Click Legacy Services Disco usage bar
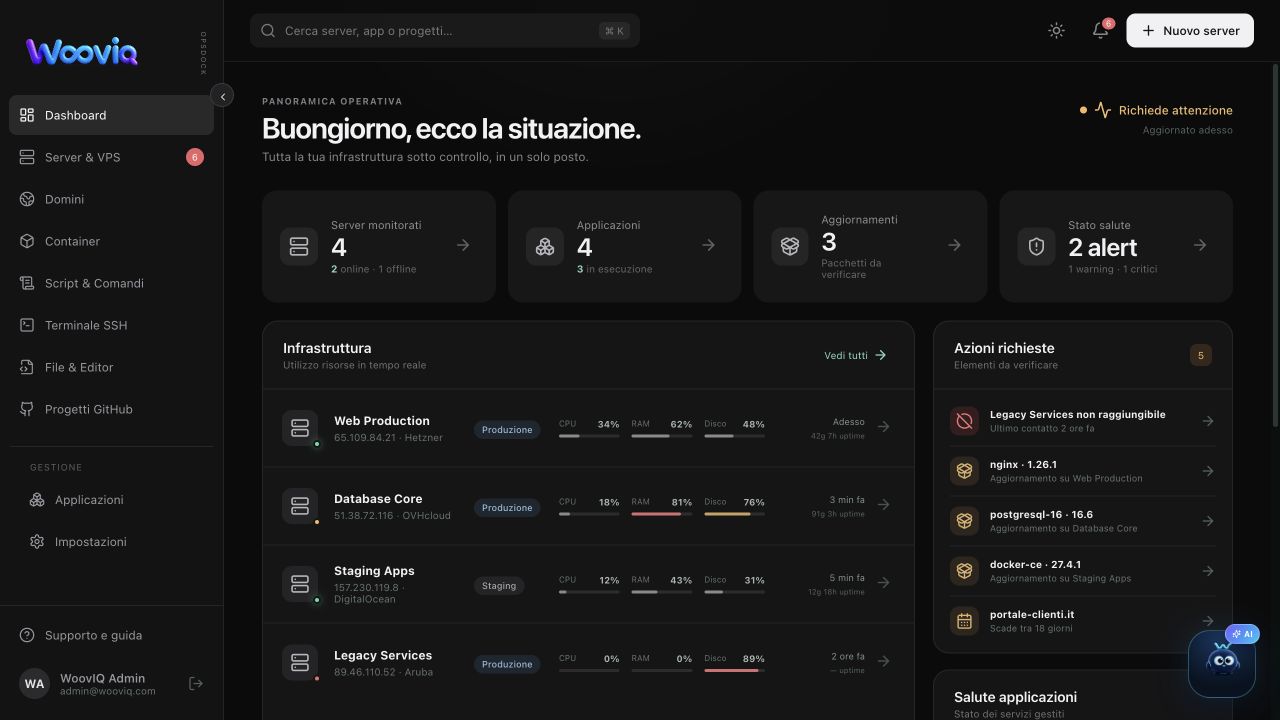 point(734,670)
